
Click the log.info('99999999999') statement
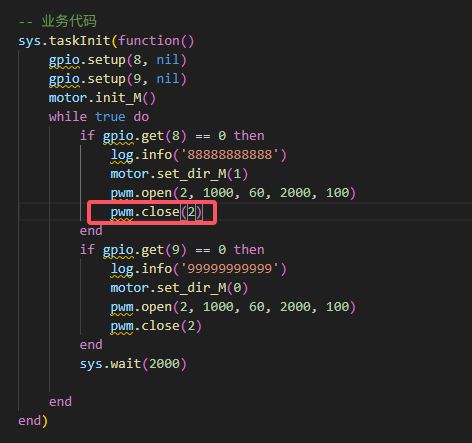point(198,269)
